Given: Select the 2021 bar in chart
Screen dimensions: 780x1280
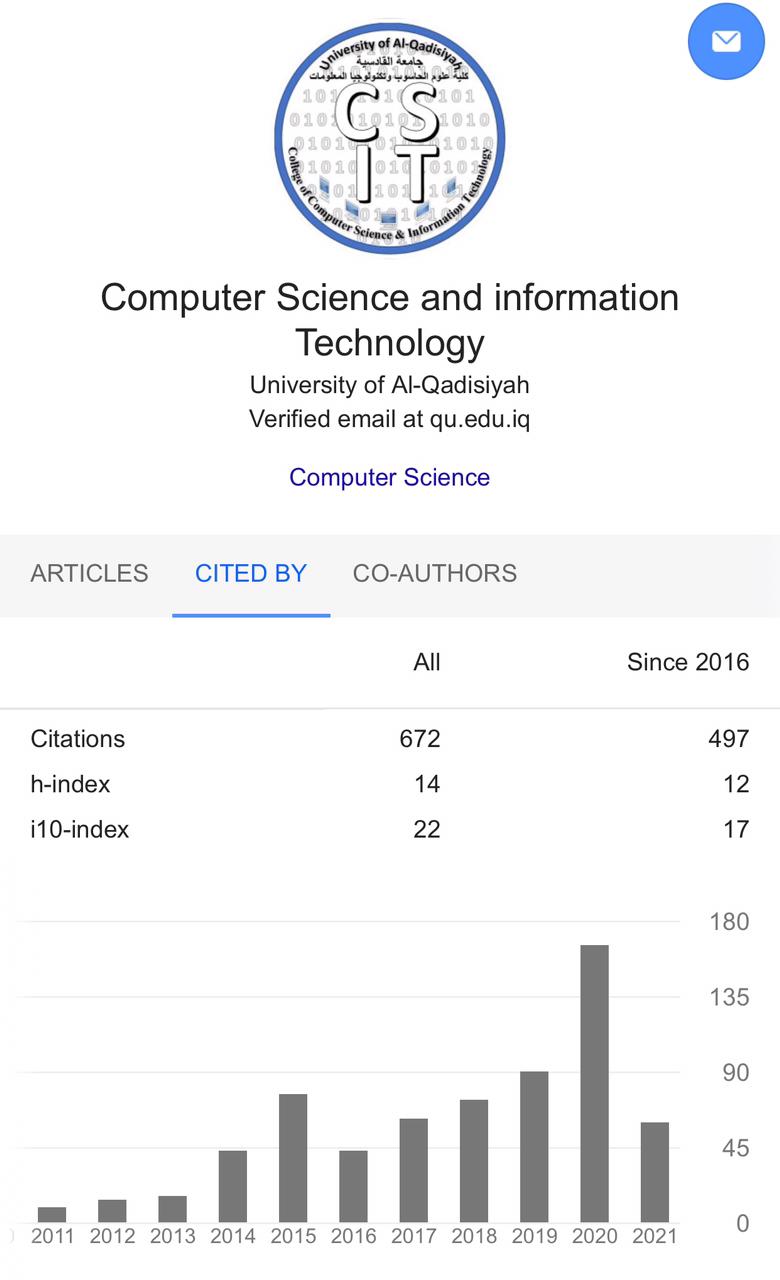Looking at the screenshot, I should (x=655, y=1171).
